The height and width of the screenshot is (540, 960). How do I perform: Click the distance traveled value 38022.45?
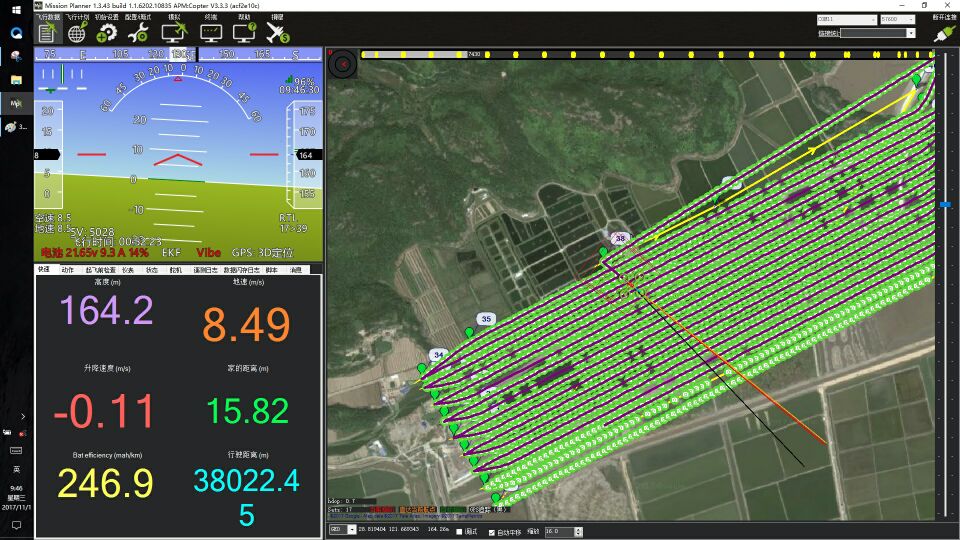(x=246, y=497)
